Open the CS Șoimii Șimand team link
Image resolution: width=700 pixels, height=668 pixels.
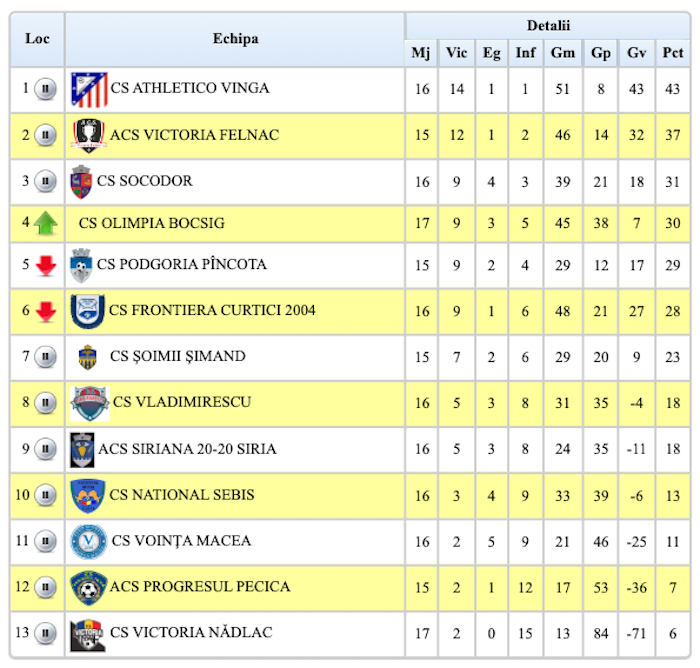coord(177,356)
